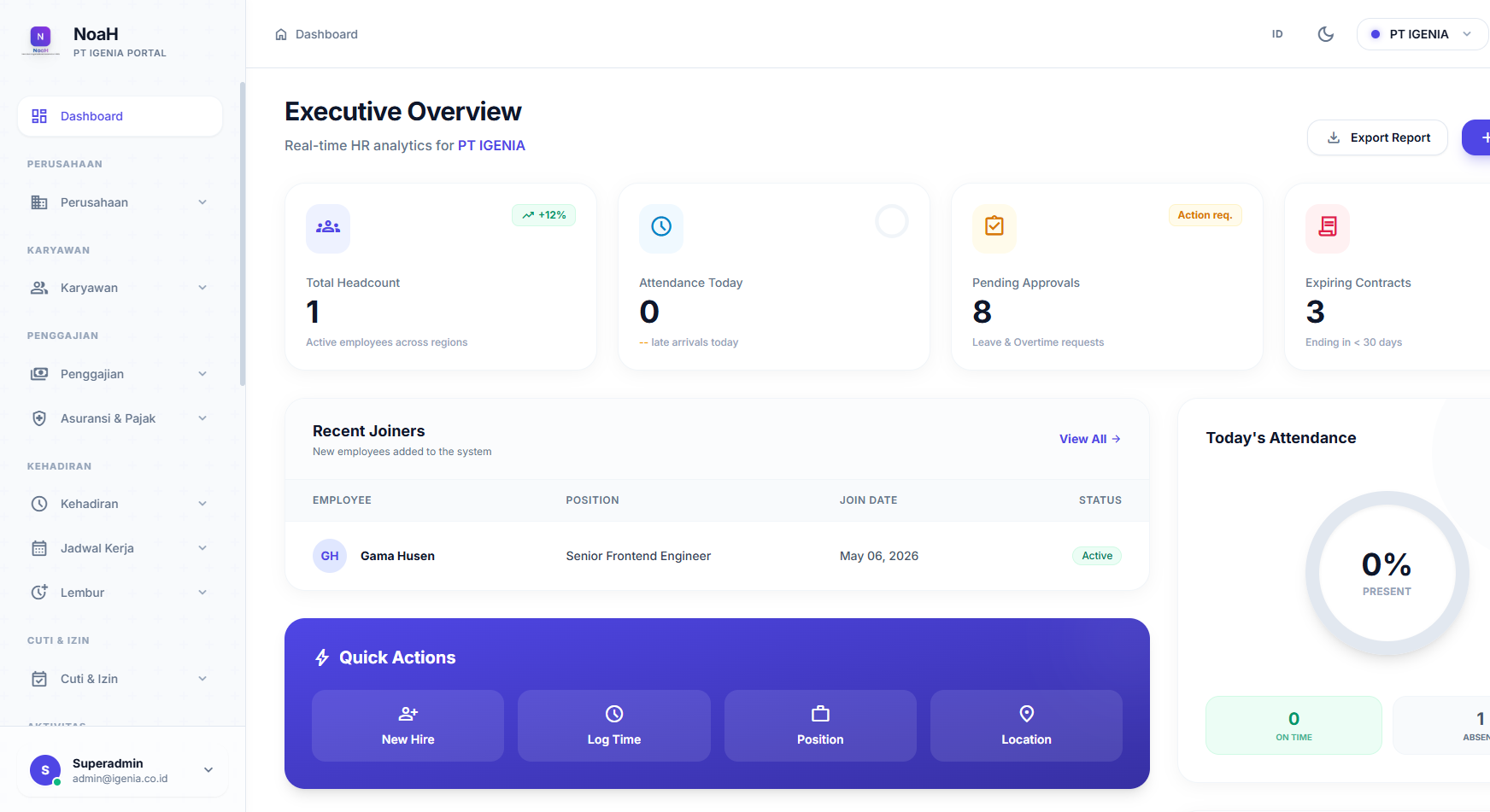This screenshot has width=1490, height=812.
Task: Open the Lembur sidebar item
Action: (120, 593)
